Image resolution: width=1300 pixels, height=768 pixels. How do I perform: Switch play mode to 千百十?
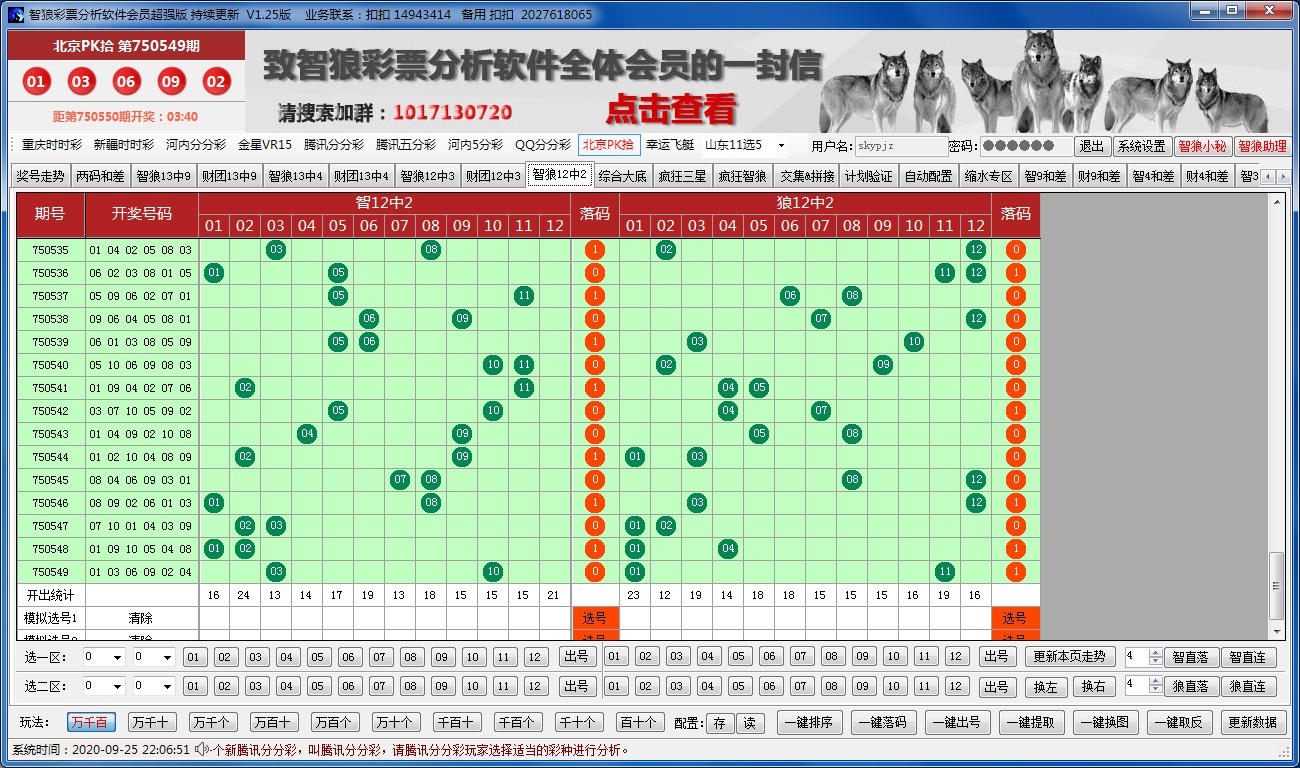coord(456,722)
